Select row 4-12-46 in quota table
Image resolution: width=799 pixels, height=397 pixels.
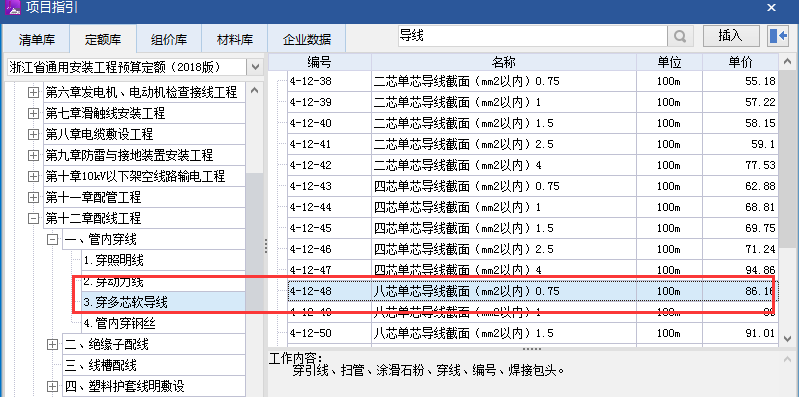click(x=533, y=249)
